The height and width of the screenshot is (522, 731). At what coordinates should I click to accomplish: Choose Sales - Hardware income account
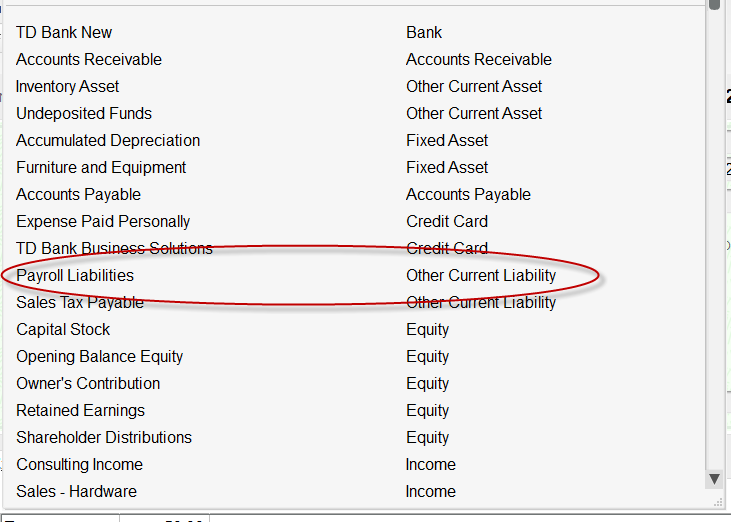[76, 492]
